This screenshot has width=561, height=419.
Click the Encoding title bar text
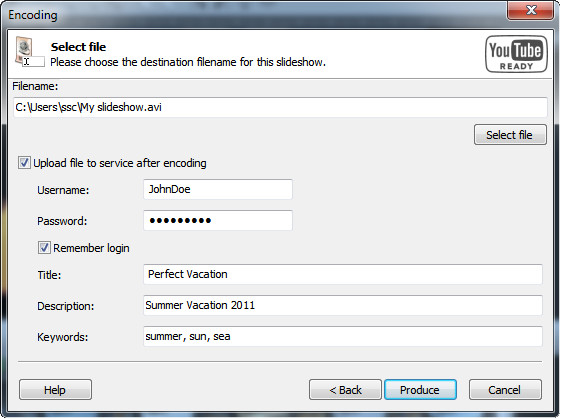[x=33, y=15]
